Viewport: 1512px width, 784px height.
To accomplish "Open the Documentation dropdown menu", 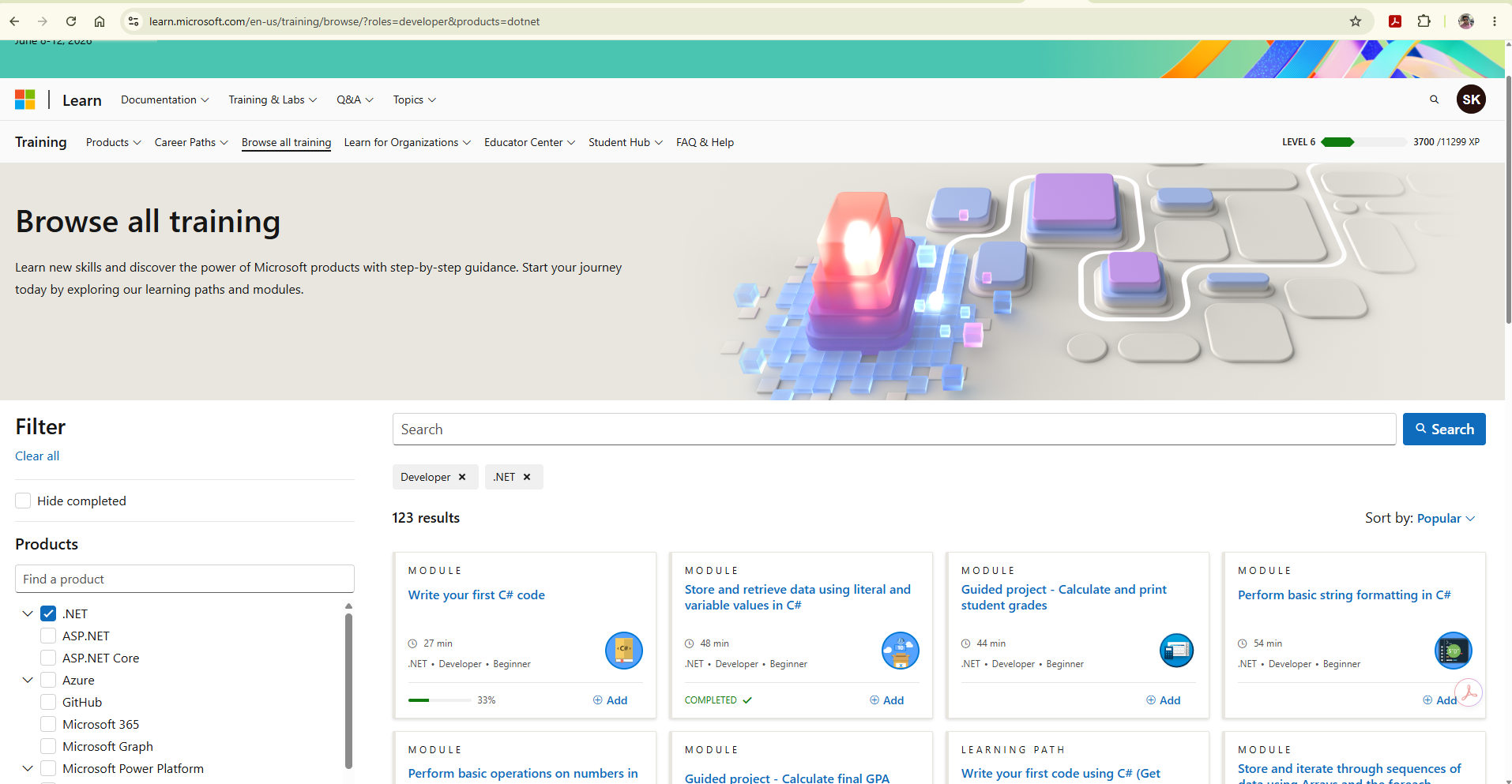I will point(164,99).
